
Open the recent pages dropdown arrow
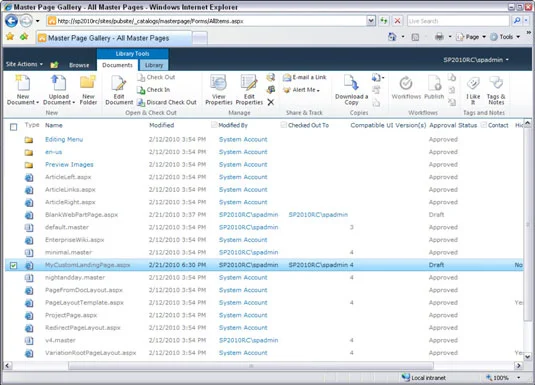point(38,21)
